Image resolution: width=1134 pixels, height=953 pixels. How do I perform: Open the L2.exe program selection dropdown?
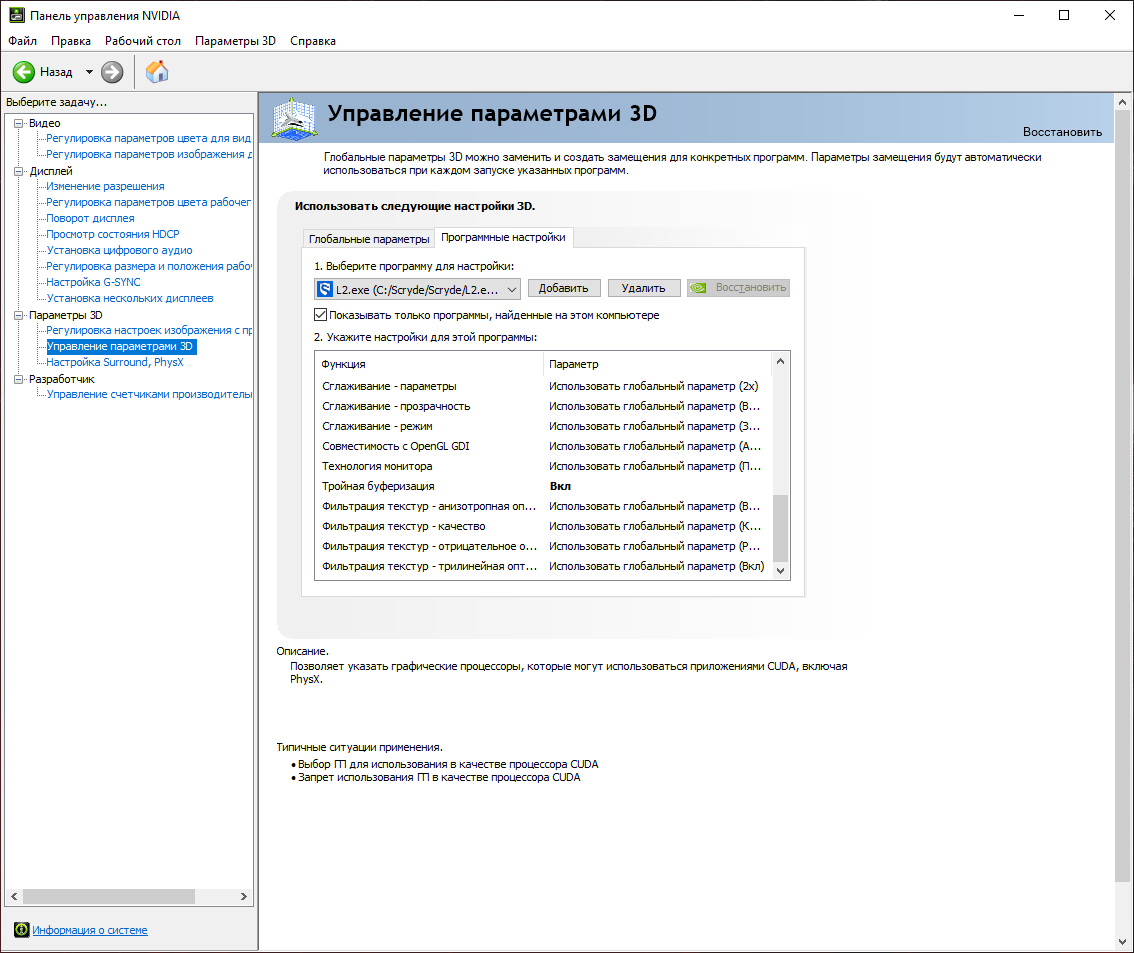[x=511, y=289]
